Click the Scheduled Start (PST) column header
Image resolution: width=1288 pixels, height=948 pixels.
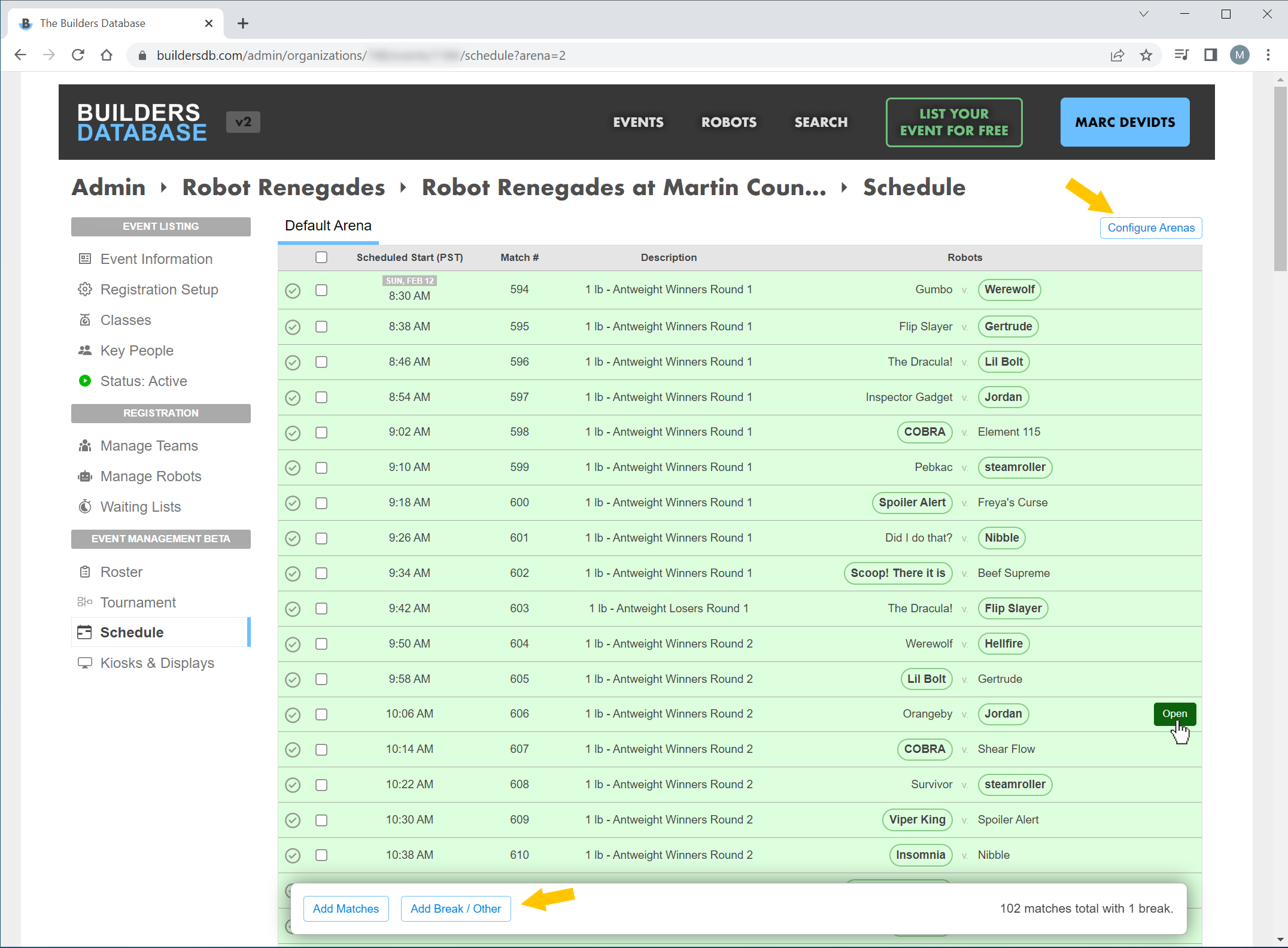click(409, 257)
